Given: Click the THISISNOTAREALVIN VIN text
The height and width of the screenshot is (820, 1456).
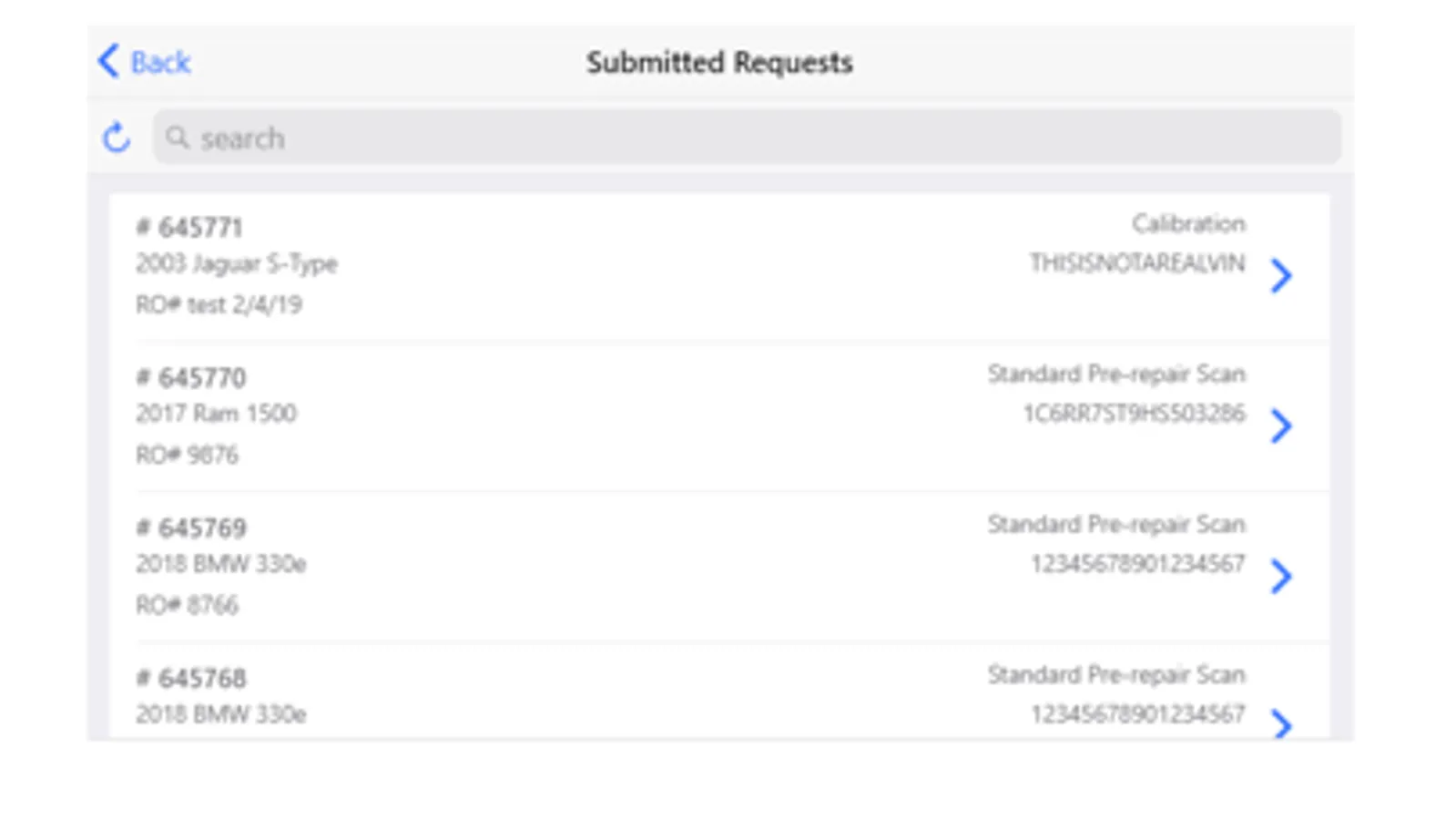Looking at the screenshot, I should point(1137,263).
